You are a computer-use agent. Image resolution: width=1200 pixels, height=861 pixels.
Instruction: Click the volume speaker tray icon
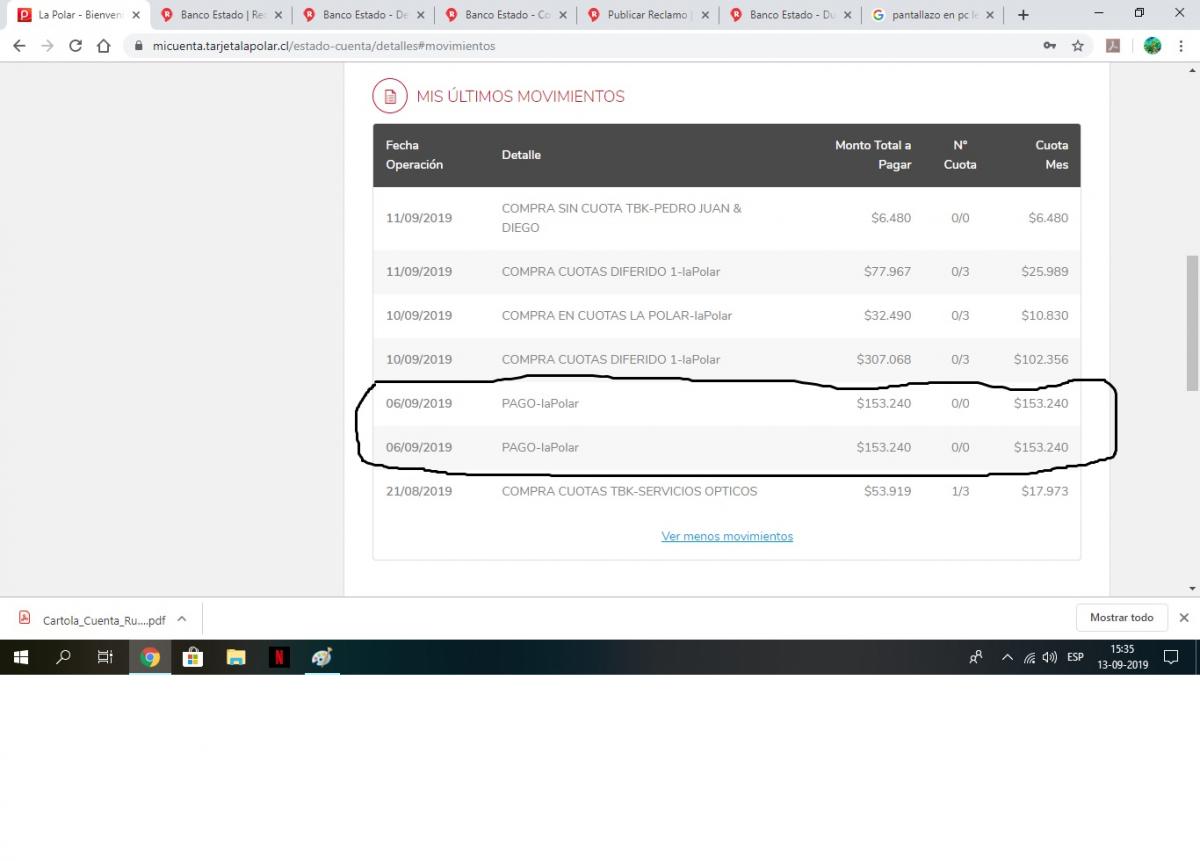coord(1050,657)
